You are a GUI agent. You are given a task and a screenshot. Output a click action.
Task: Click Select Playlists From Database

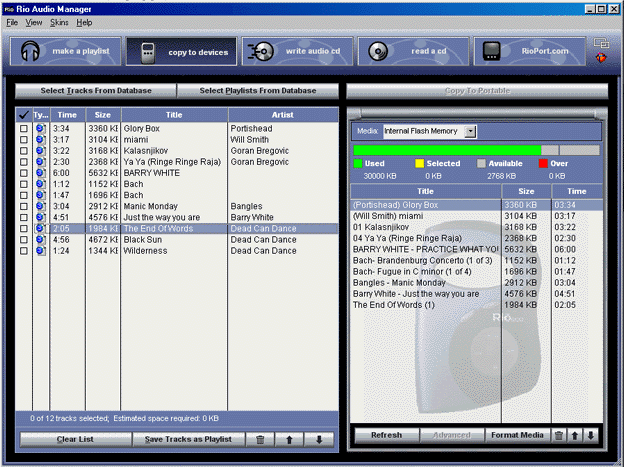pos(258,91)
